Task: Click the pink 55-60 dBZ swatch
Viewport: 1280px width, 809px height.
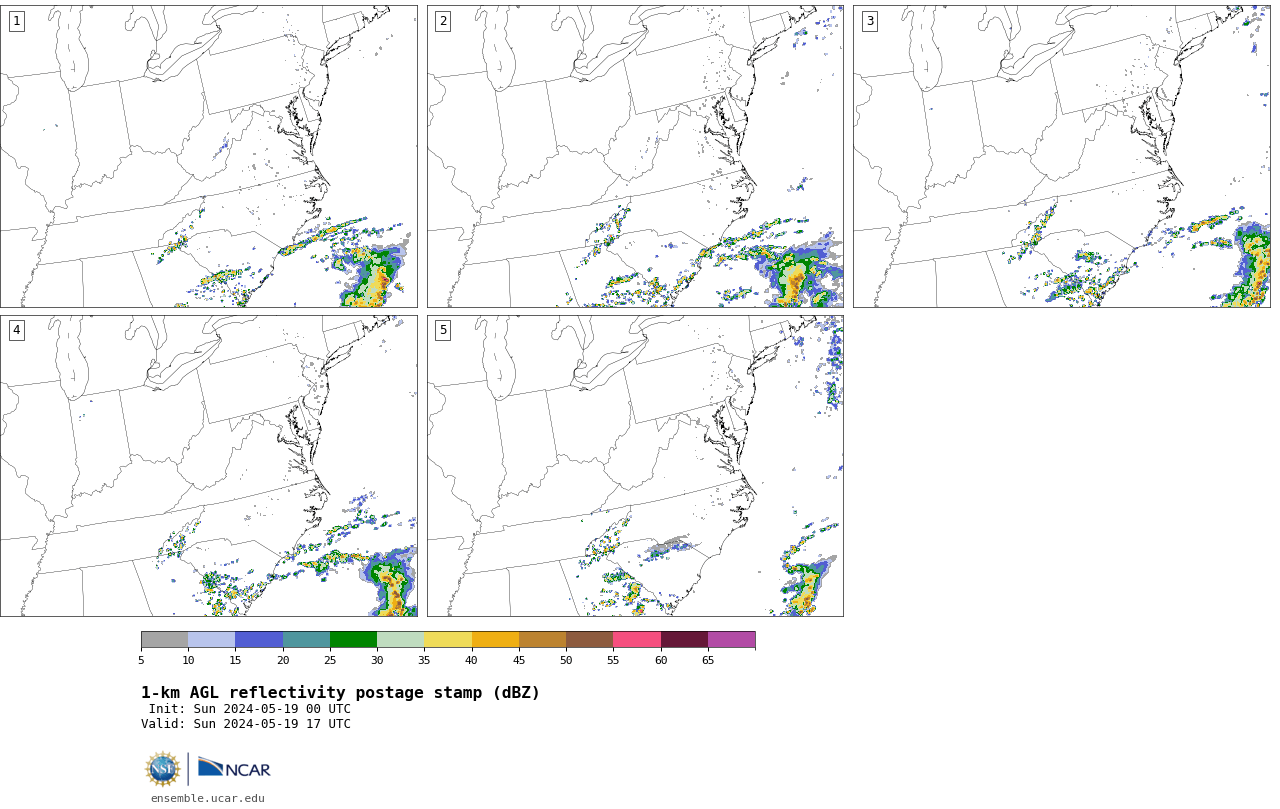Action: 637,640
